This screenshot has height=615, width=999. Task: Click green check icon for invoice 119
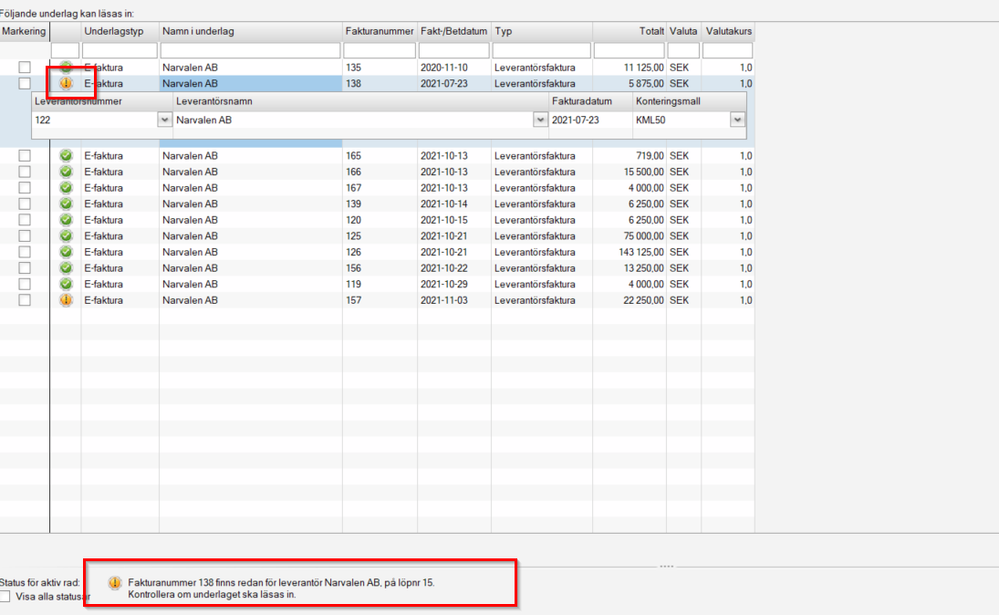(66, 284)
